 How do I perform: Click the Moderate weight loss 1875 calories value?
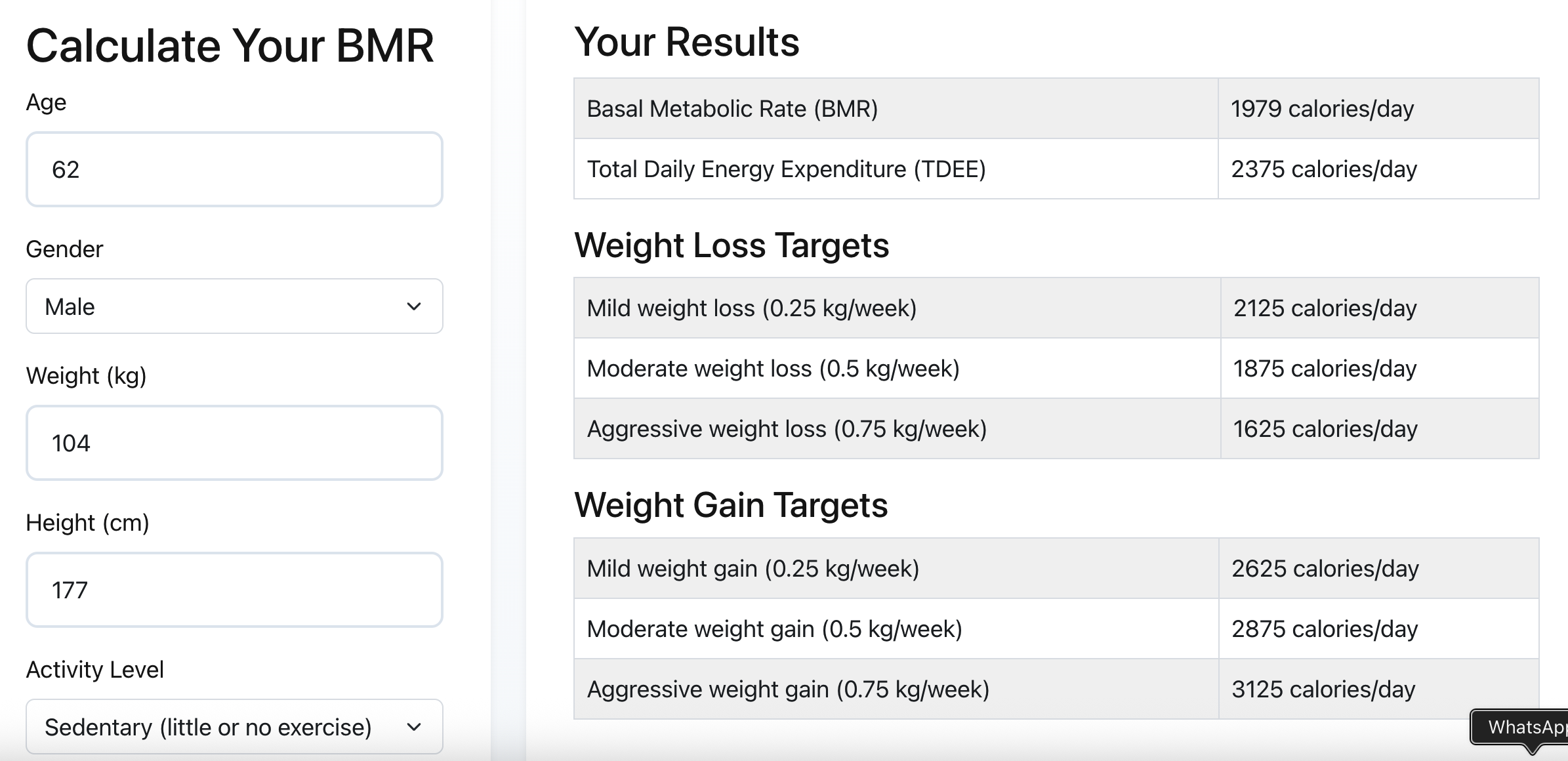1325,368
